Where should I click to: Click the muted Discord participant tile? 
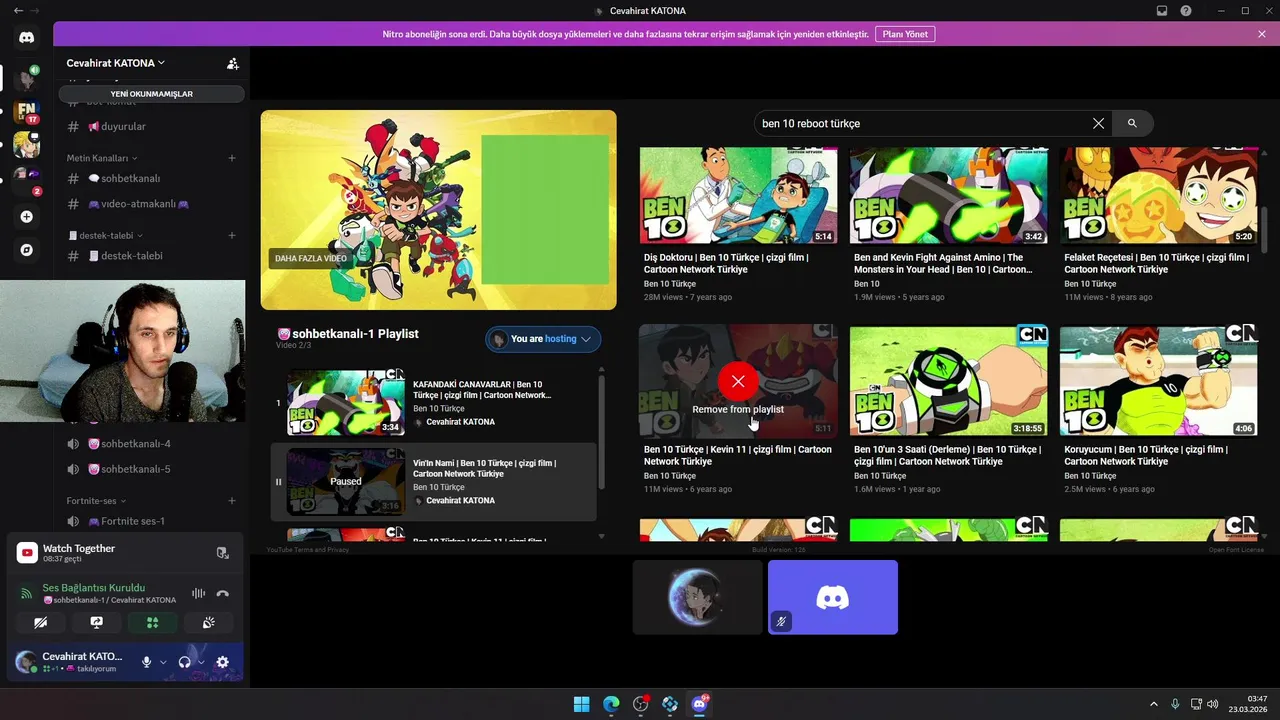[x=833, y=597]
